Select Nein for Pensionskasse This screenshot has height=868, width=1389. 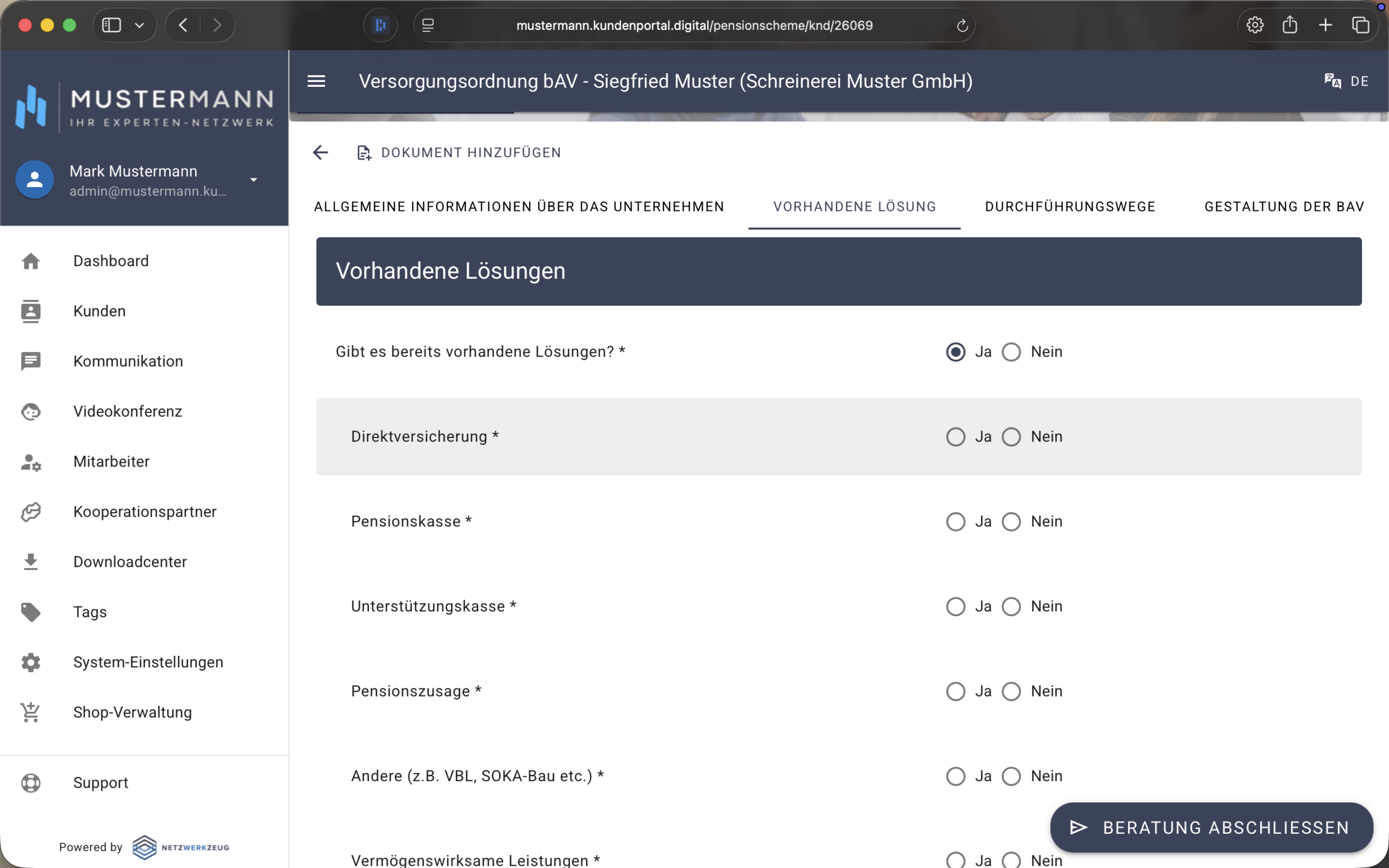pyautogui.click(x=1011, y=522)
